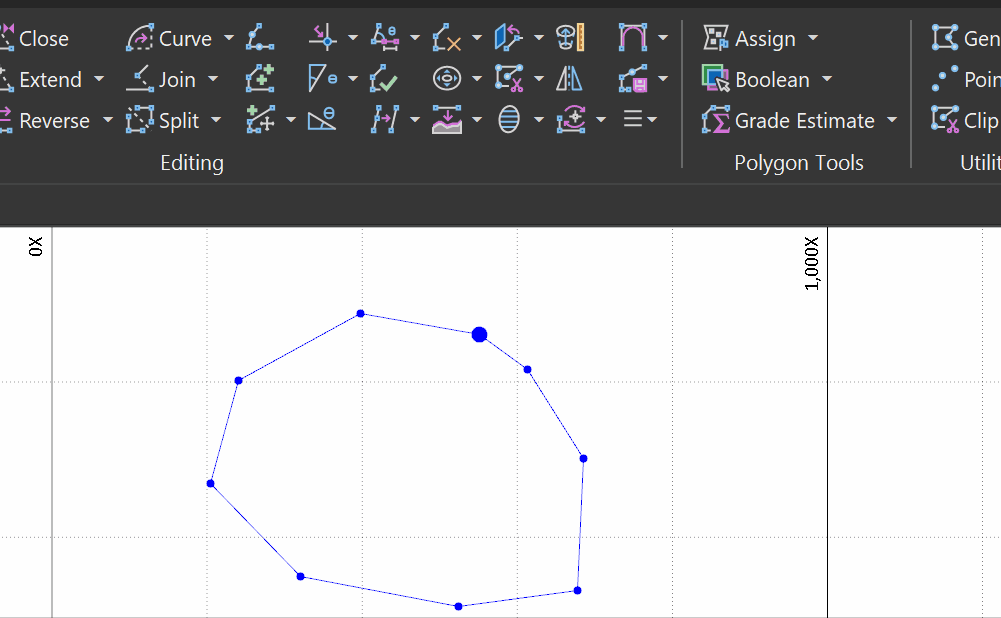Open the Reverse dropdown arrow
1001x618 pixels.
pos(108,120)
